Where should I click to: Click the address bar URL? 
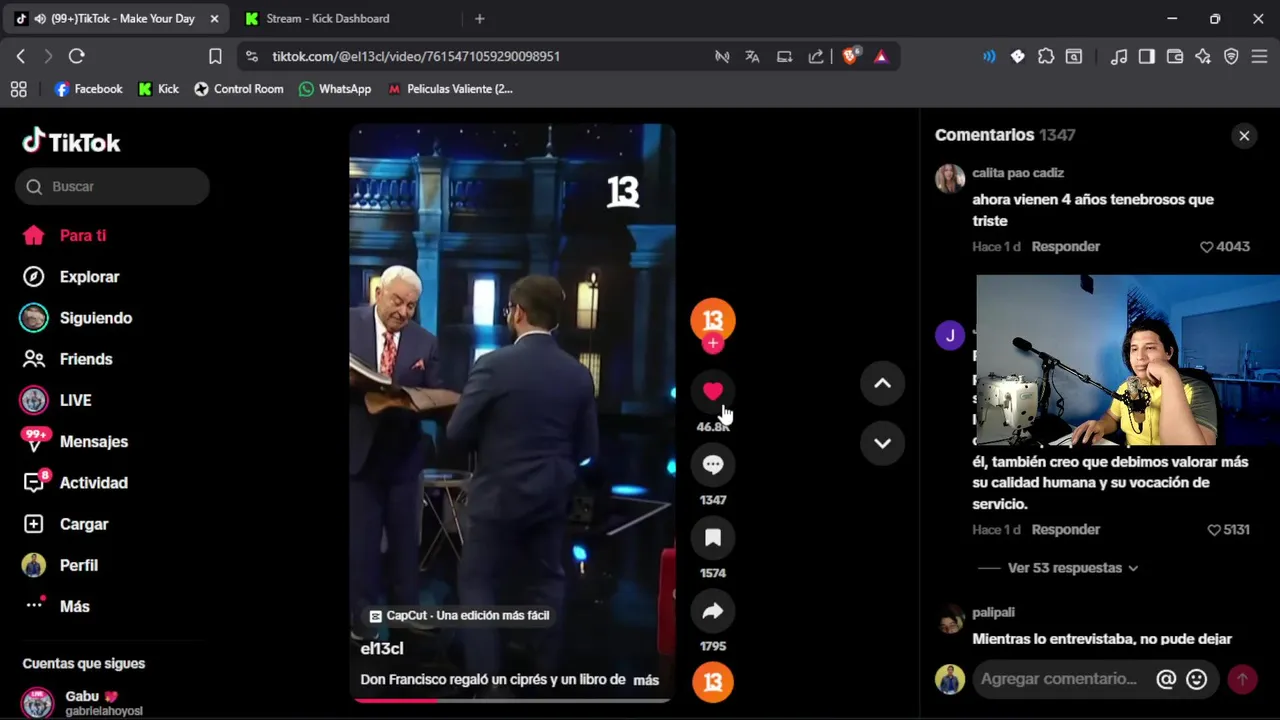(x=416, y=56)
